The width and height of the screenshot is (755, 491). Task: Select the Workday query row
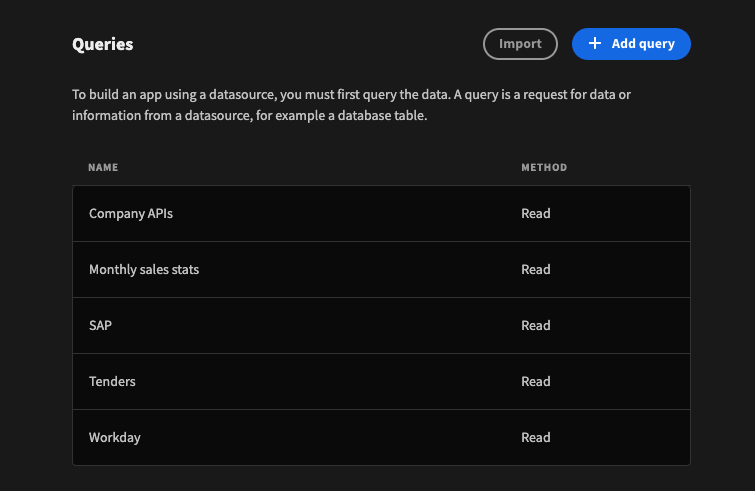coord(381,438)
